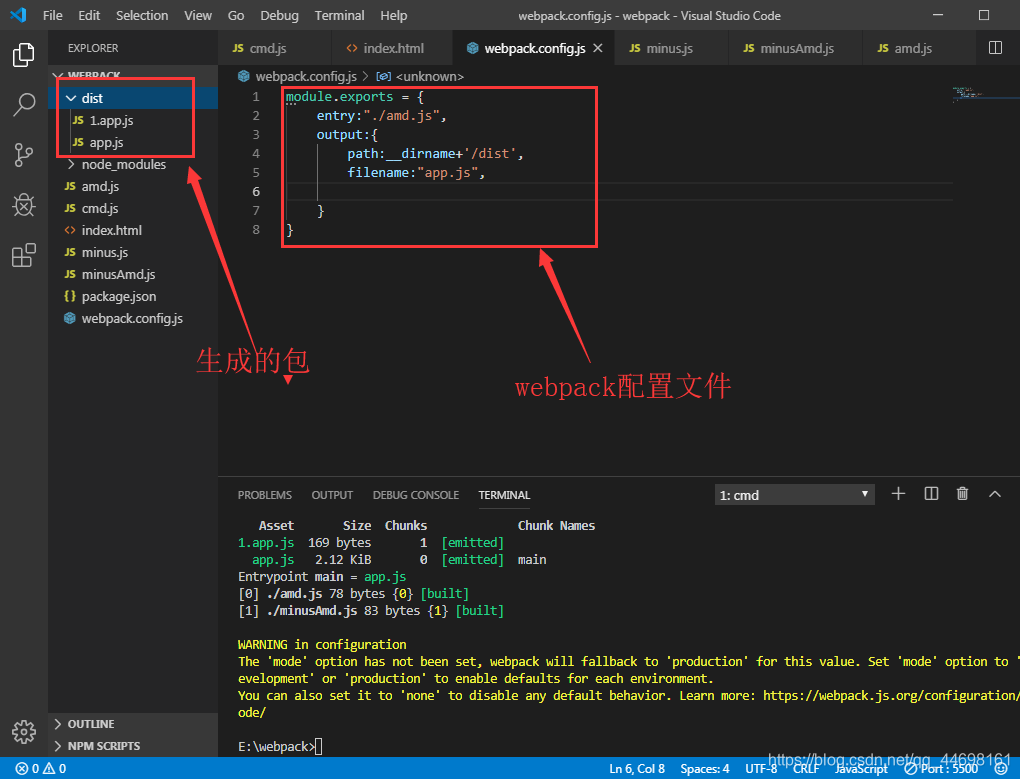1020x779 pixels.
Task: Click Spaces: 4 indentation setting
Action: 705,769
